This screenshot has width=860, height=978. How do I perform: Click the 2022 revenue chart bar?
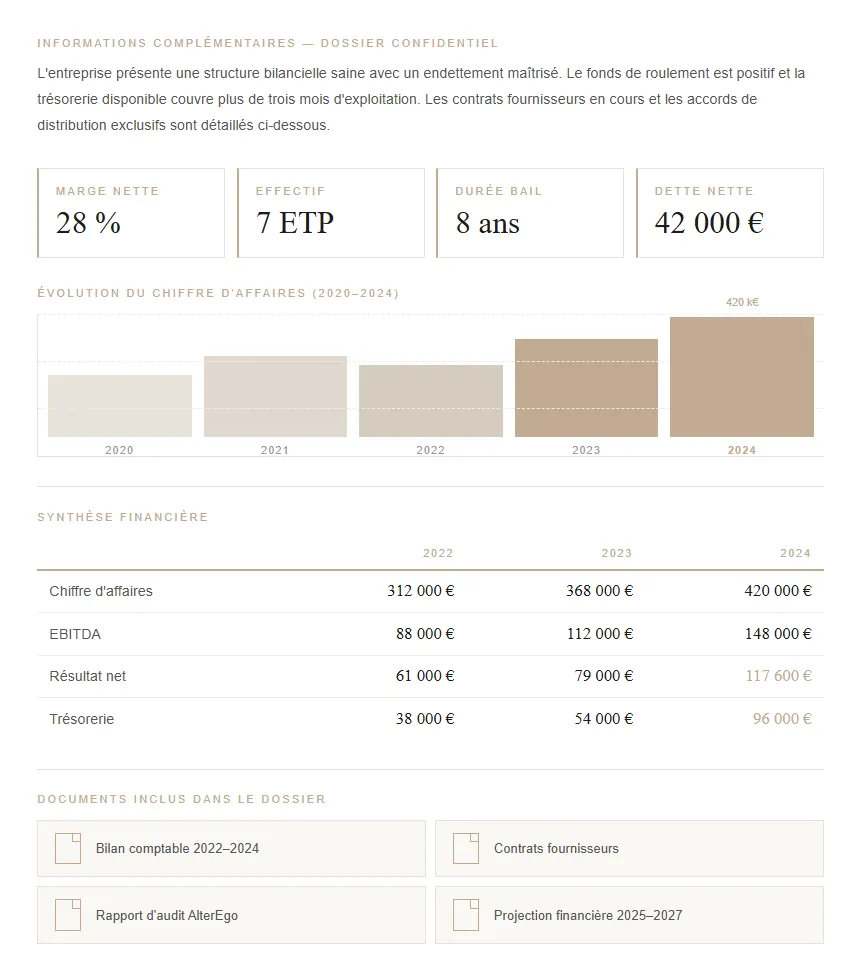(x=430, y=401)
